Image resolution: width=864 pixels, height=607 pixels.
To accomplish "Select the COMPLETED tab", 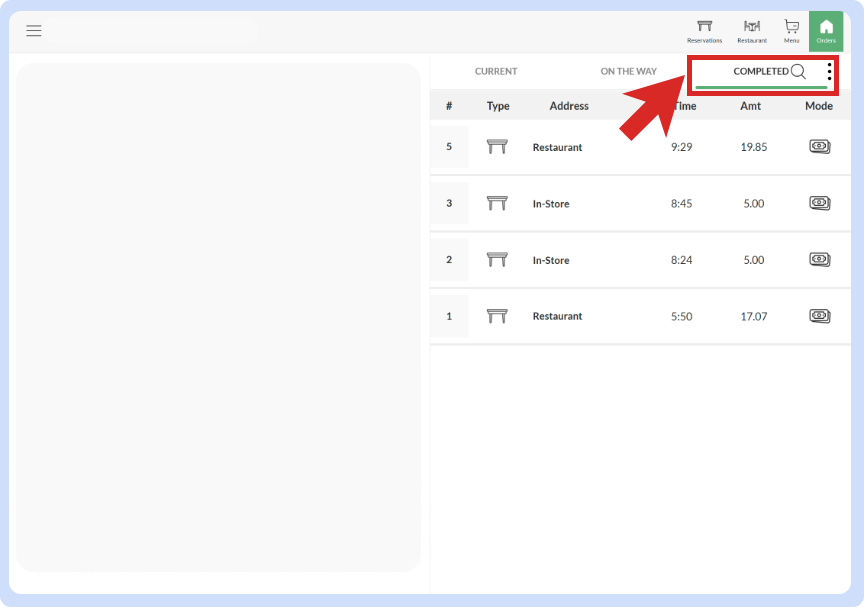I will point(763,71).
